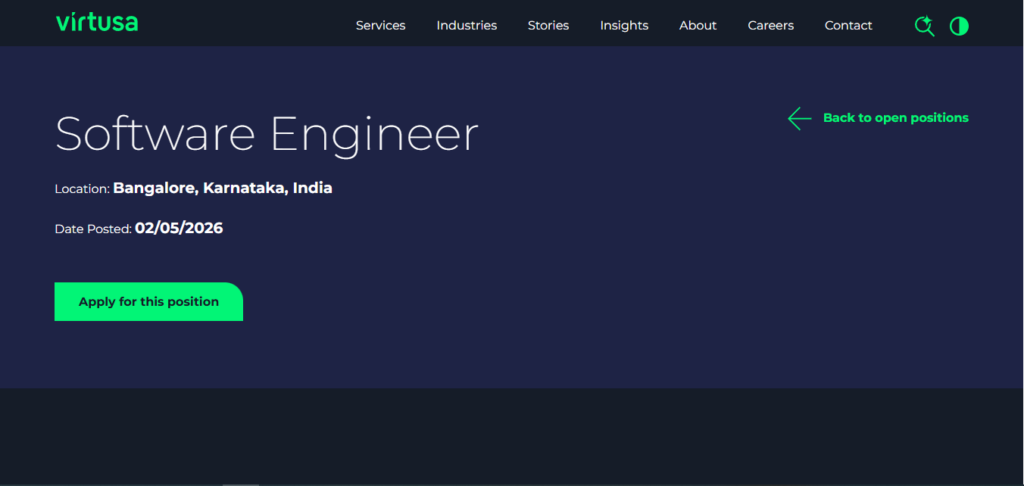Click the horizontal scrollbar thumb at bottom
The image size is (1024, 486).
pos(241,485)
